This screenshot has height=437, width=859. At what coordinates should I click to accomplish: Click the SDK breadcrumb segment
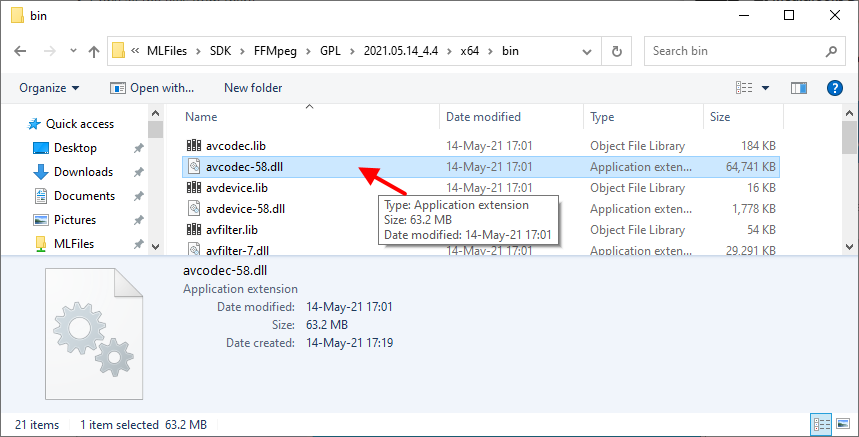tap(220, 51)
